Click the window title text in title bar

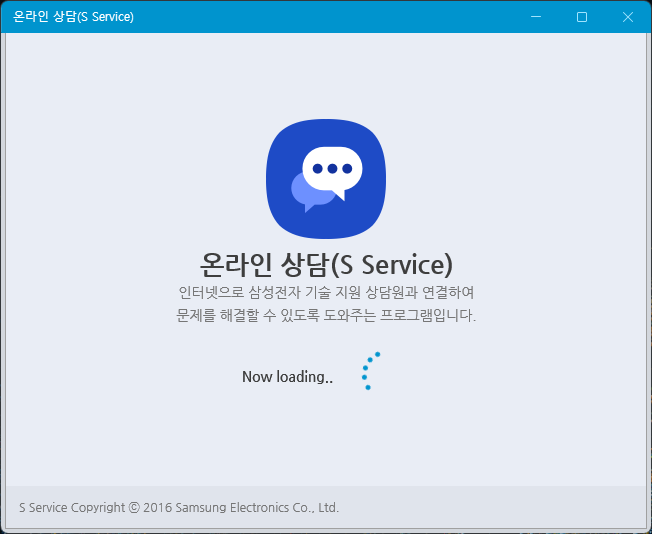point(74,17)
